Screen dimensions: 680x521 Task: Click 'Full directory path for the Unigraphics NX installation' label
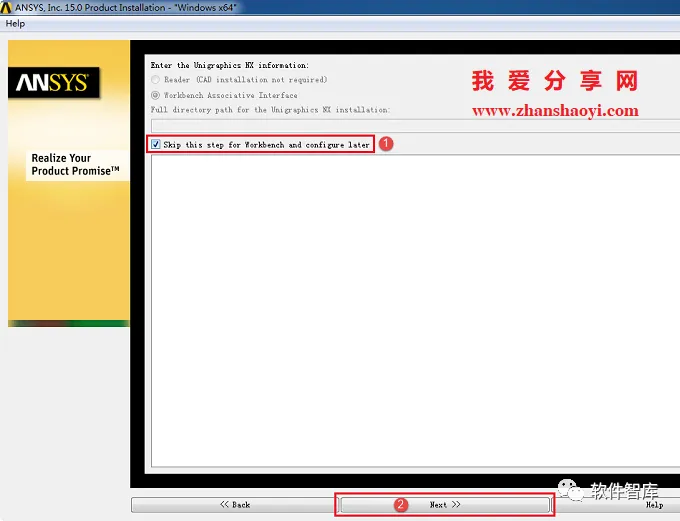tap(270, 110)
